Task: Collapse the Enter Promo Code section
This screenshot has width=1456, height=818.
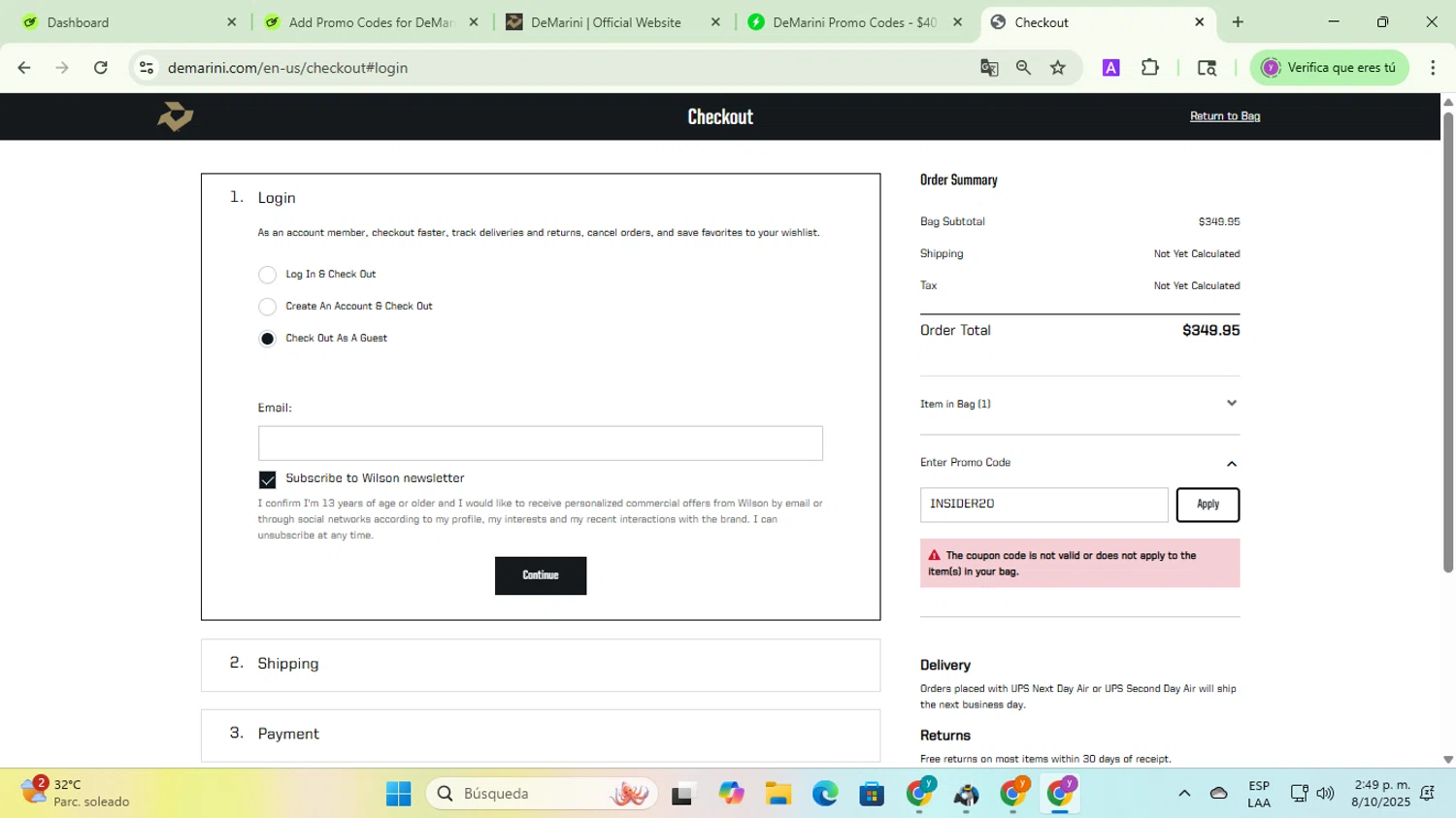Action: coord(1079,463)
